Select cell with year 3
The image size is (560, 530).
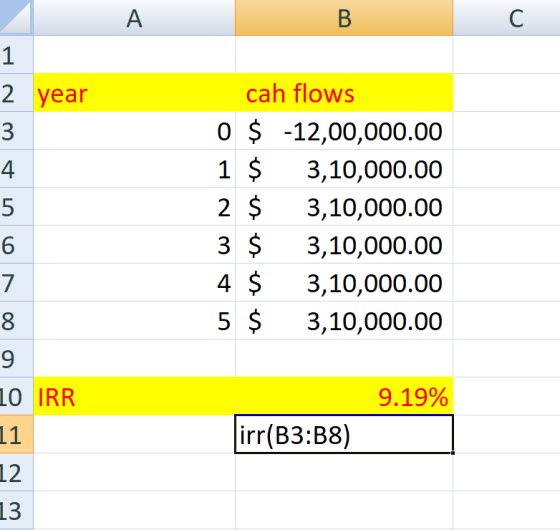pyautogui.click(x=134, y=245)
